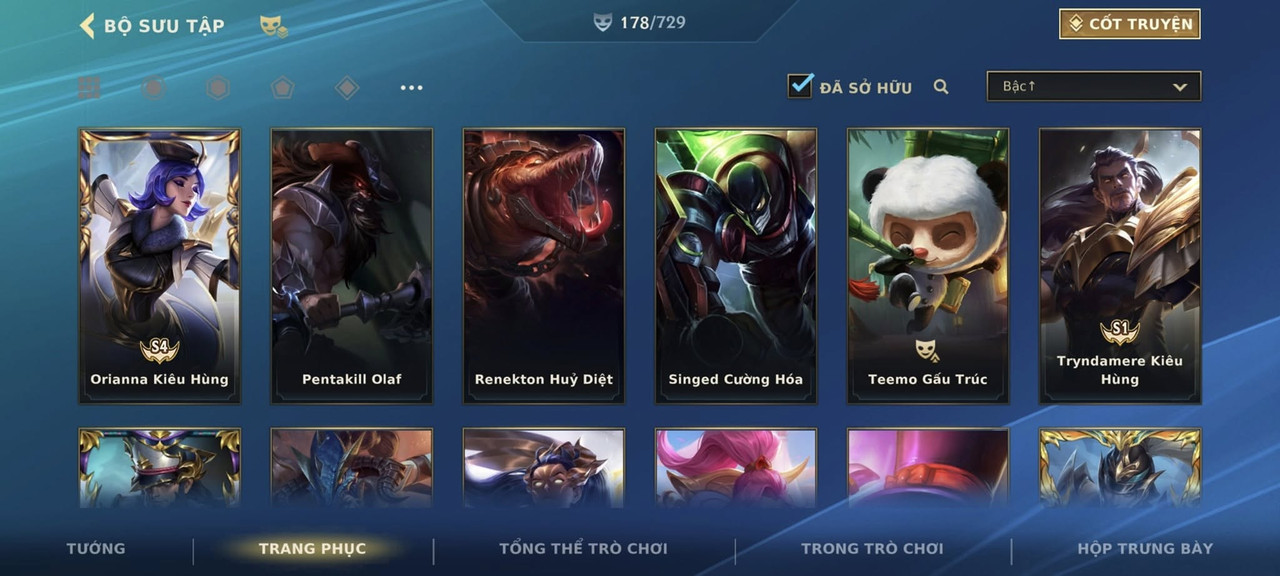Viewport: 1280px width, 576px height.
Task: Click the golden masks icon beside Bộ Sưu Tập
Action: click(x=273, y=26)
